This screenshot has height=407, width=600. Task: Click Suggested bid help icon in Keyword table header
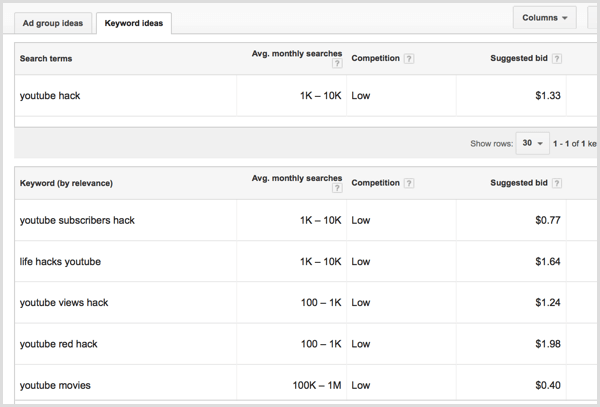click(x=557, y=183)
